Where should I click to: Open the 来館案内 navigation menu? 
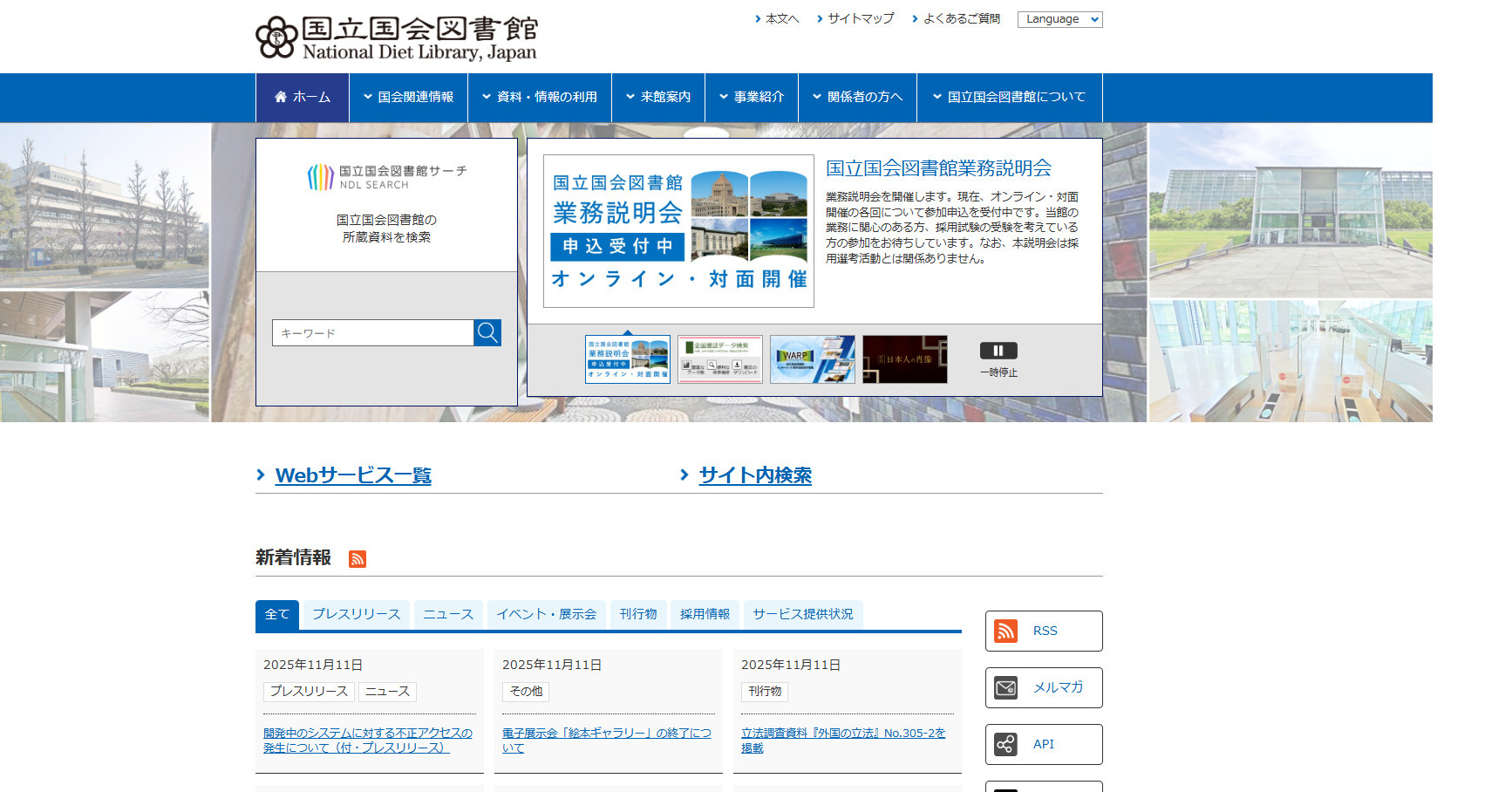pos(658,98)
